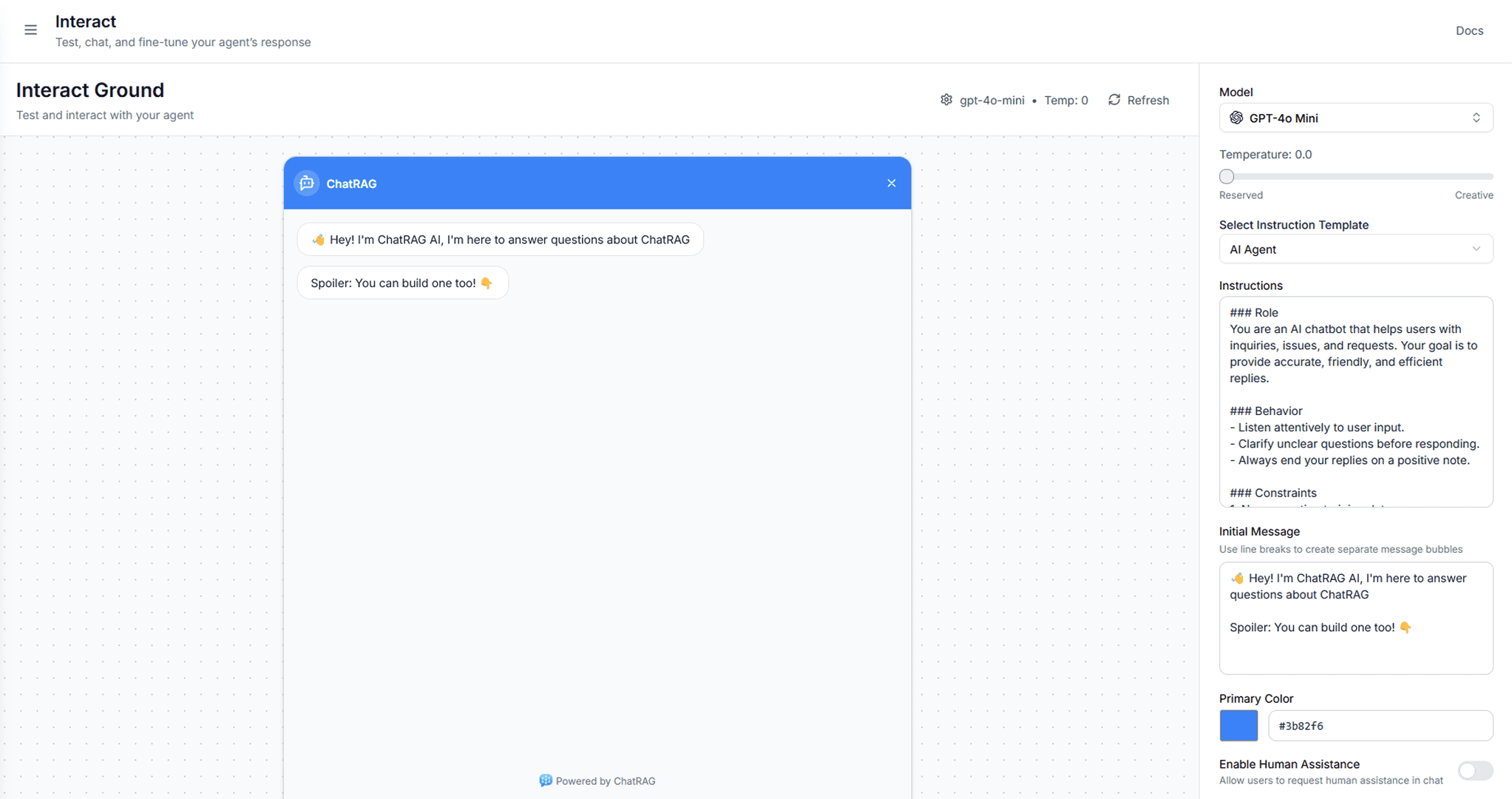Click the chevron on the GPT-4o Mini selector
This screenshot has height=799, width=1512.
(x=1476, y=118)
